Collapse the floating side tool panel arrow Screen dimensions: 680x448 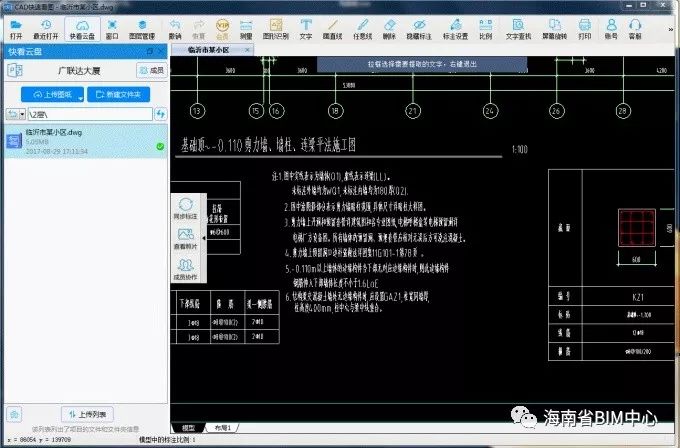click(204, 238)
